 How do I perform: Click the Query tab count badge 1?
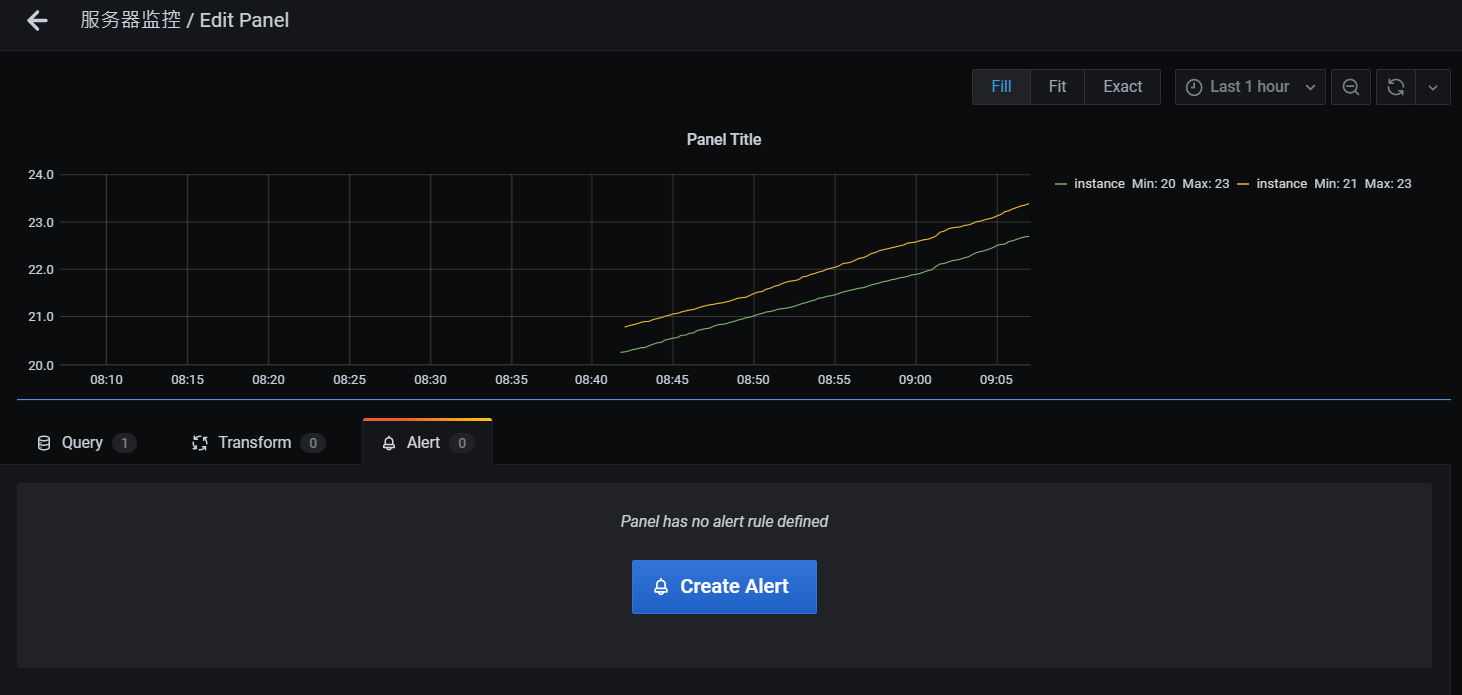(x=124, y=443)
